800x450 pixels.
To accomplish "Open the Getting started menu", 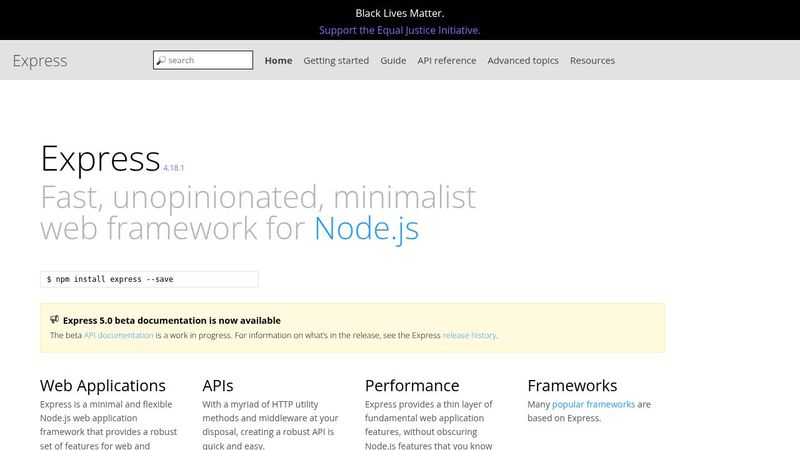I will pyautogui.click(x=336, y=60).
